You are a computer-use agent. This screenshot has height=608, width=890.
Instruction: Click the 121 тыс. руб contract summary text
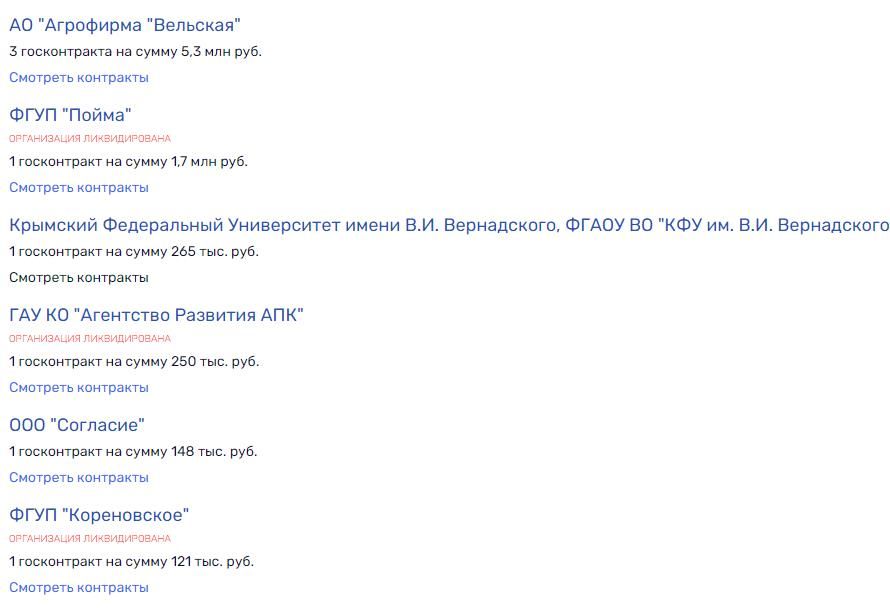pos(128,561)
